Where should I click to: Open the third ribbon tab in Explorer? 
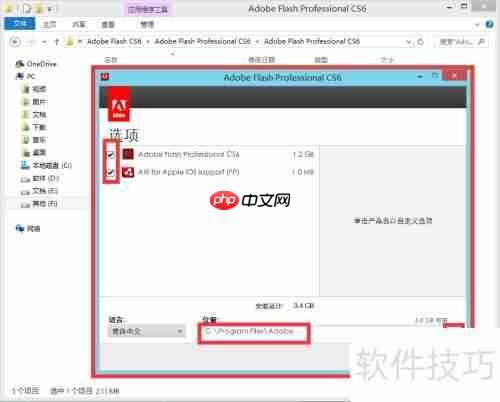point(79,24)
